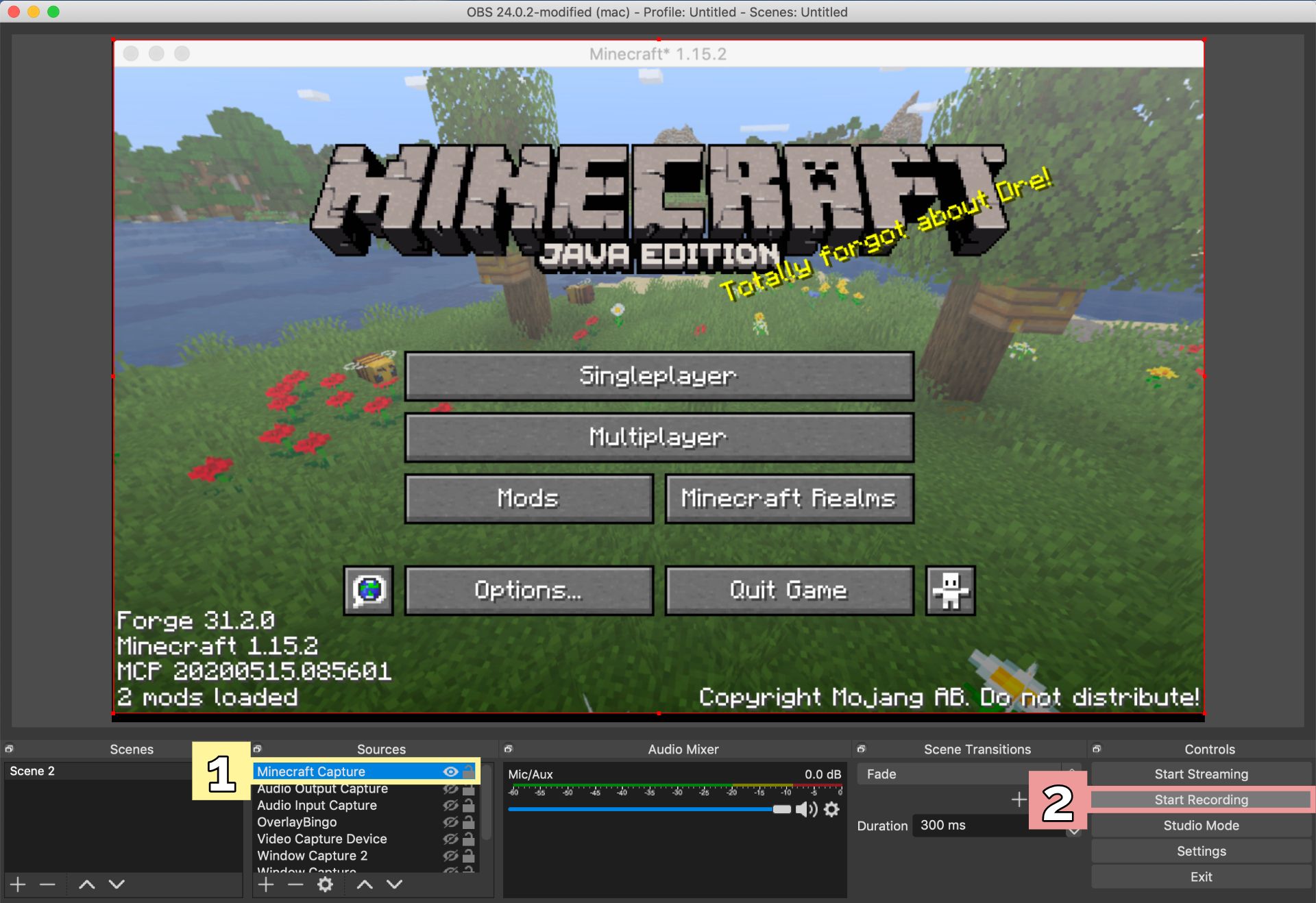This screenshot has height=903, width=1316.
Task: Mute the Mic/Aux speaker icon
Action: 805,810
